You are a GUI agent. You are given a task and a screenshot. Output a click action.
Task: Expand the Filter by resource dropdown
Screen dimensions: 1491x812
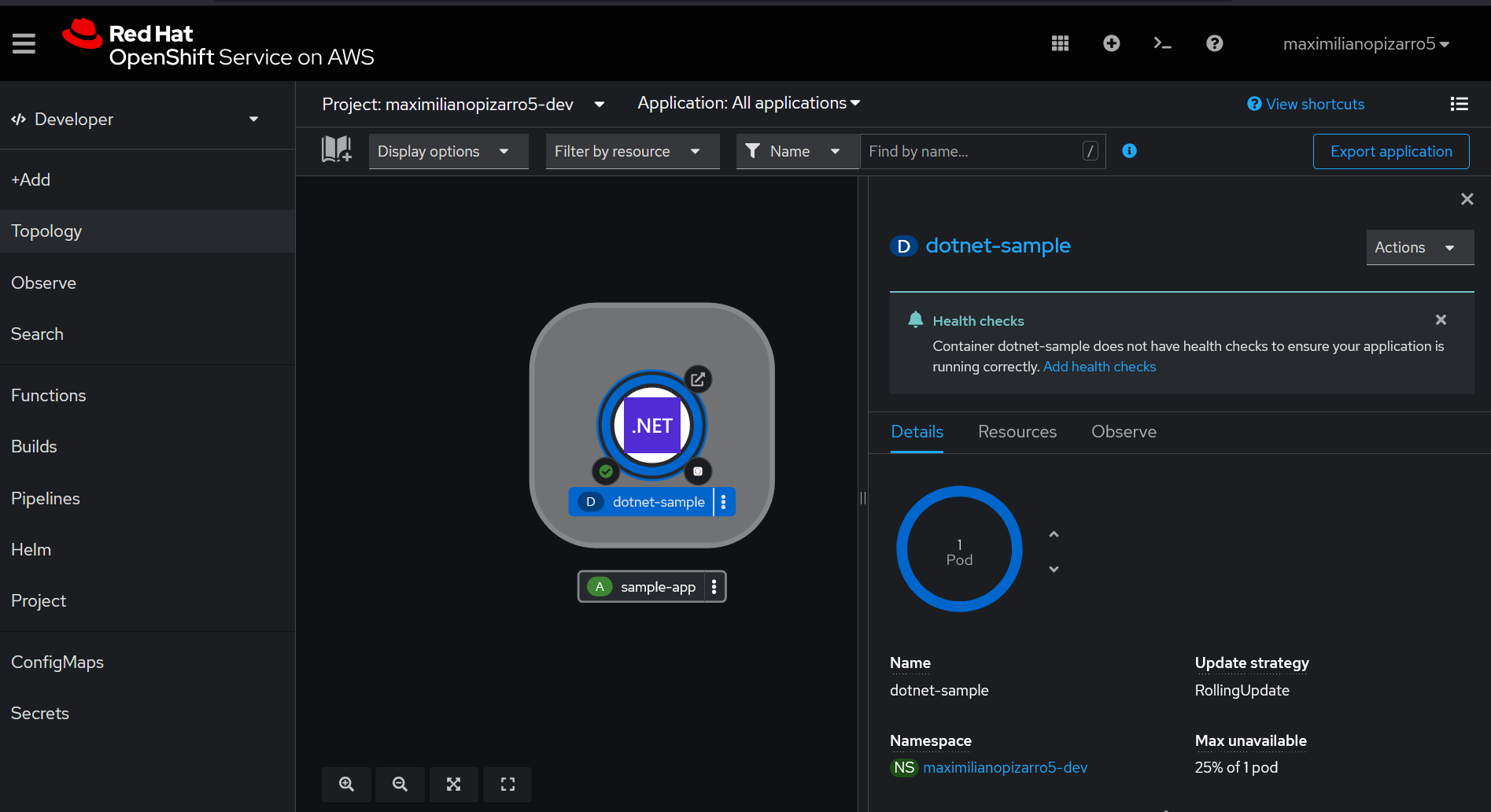633,151
